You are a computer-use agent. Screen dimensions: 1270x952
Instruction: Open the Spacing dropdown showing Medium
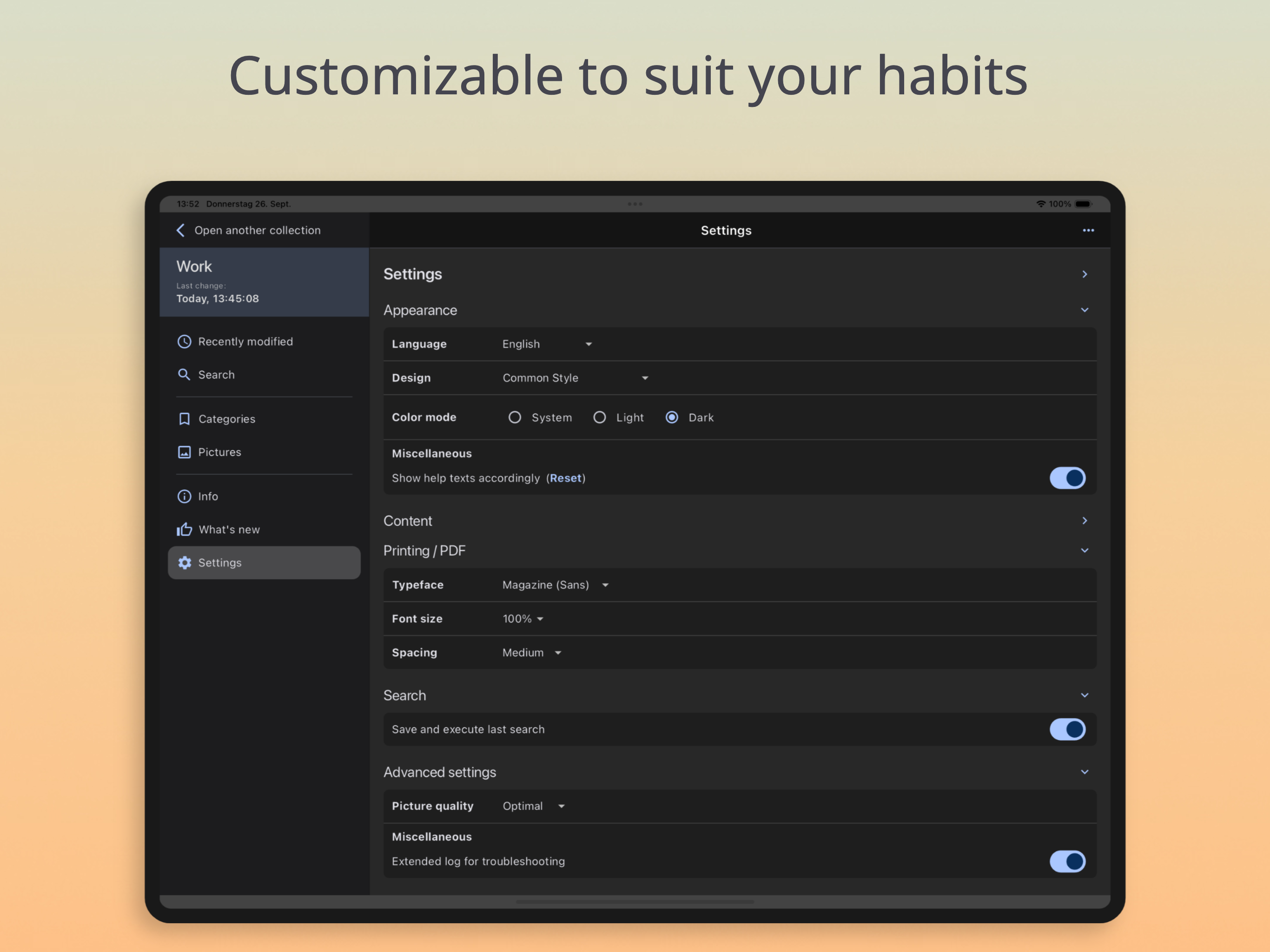click(x=532, y=652)
